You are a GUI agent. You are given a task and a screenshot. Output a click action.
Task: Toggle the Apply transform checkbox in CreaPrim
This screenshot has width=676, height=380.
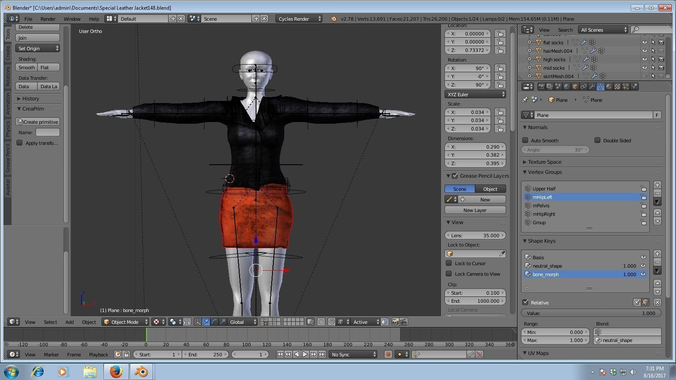tap(19, 143)
